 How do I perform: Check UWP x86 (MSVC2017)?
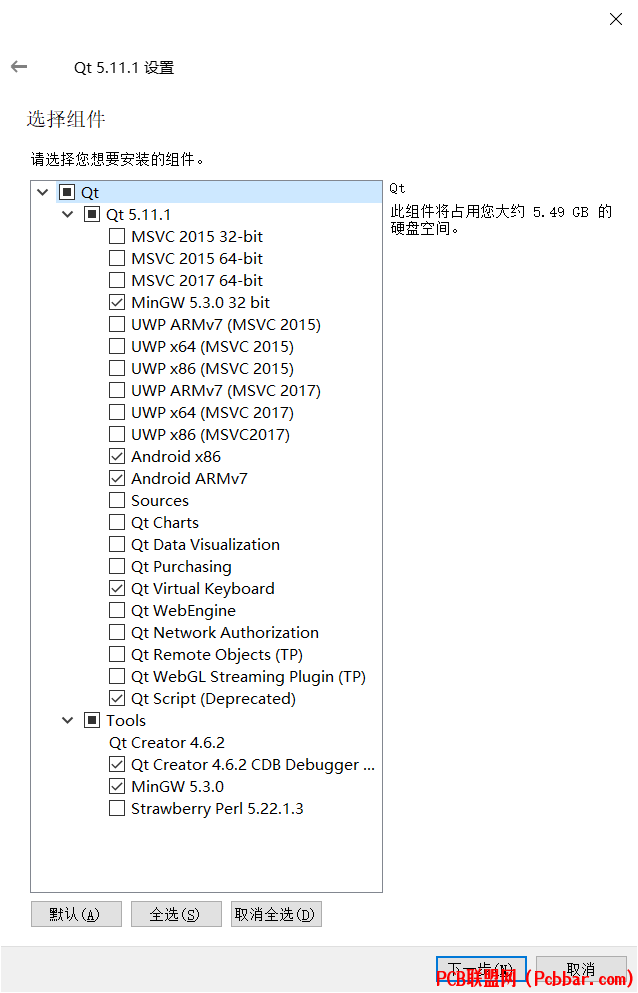coord(117,434)
